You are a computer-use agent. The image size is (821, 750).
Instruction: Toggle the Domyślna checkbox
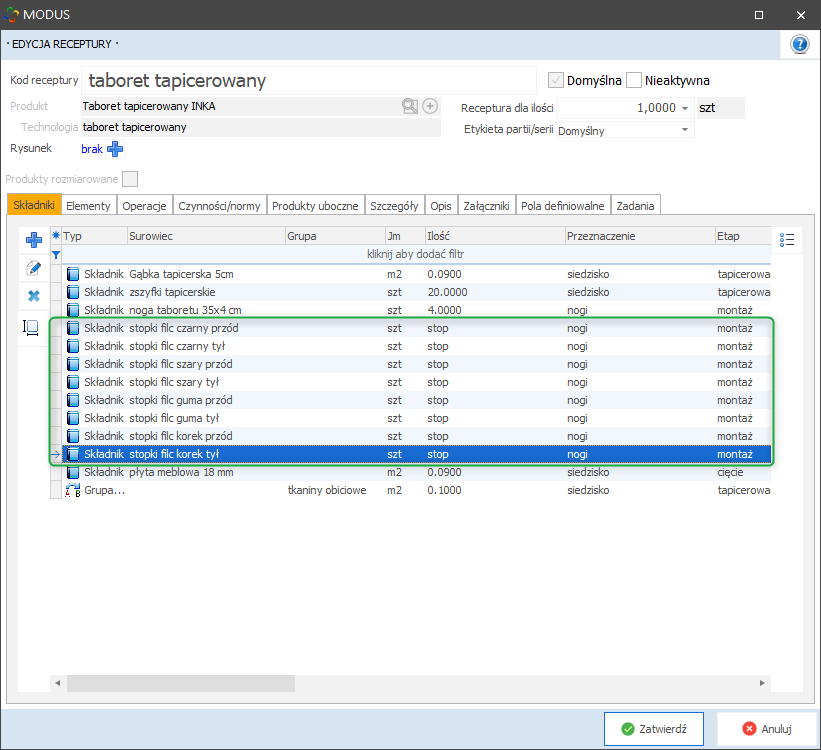tap(555, 80)
